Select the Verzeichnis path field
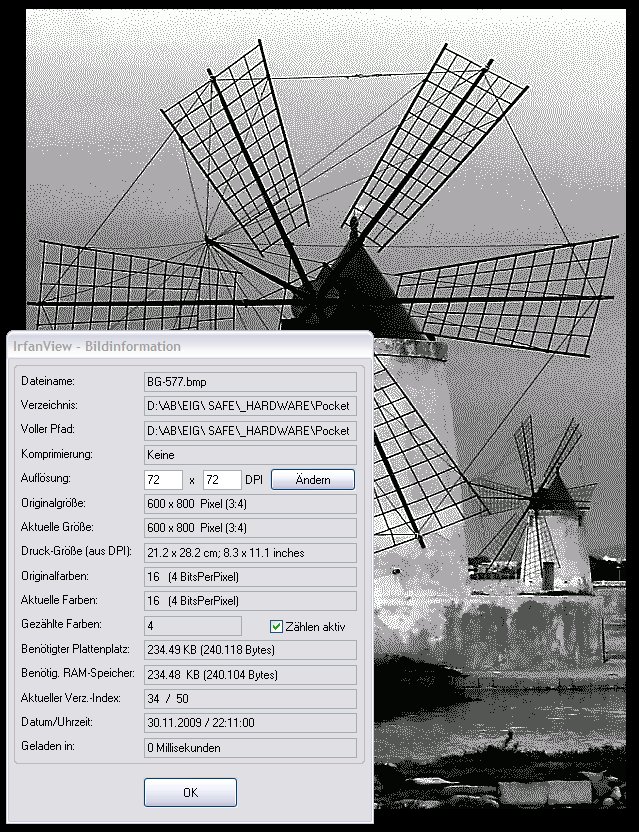The image size is (639, 832). pos(250,406)
